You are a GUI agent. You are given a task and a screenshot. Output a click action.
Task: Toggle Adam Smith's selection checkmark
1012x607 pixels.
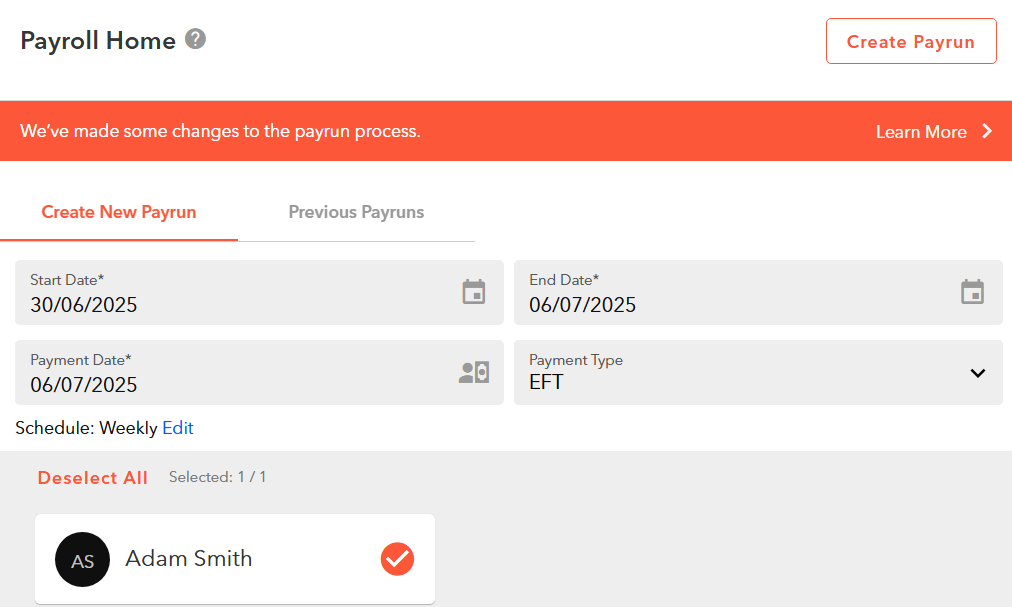tap(397, 559)
